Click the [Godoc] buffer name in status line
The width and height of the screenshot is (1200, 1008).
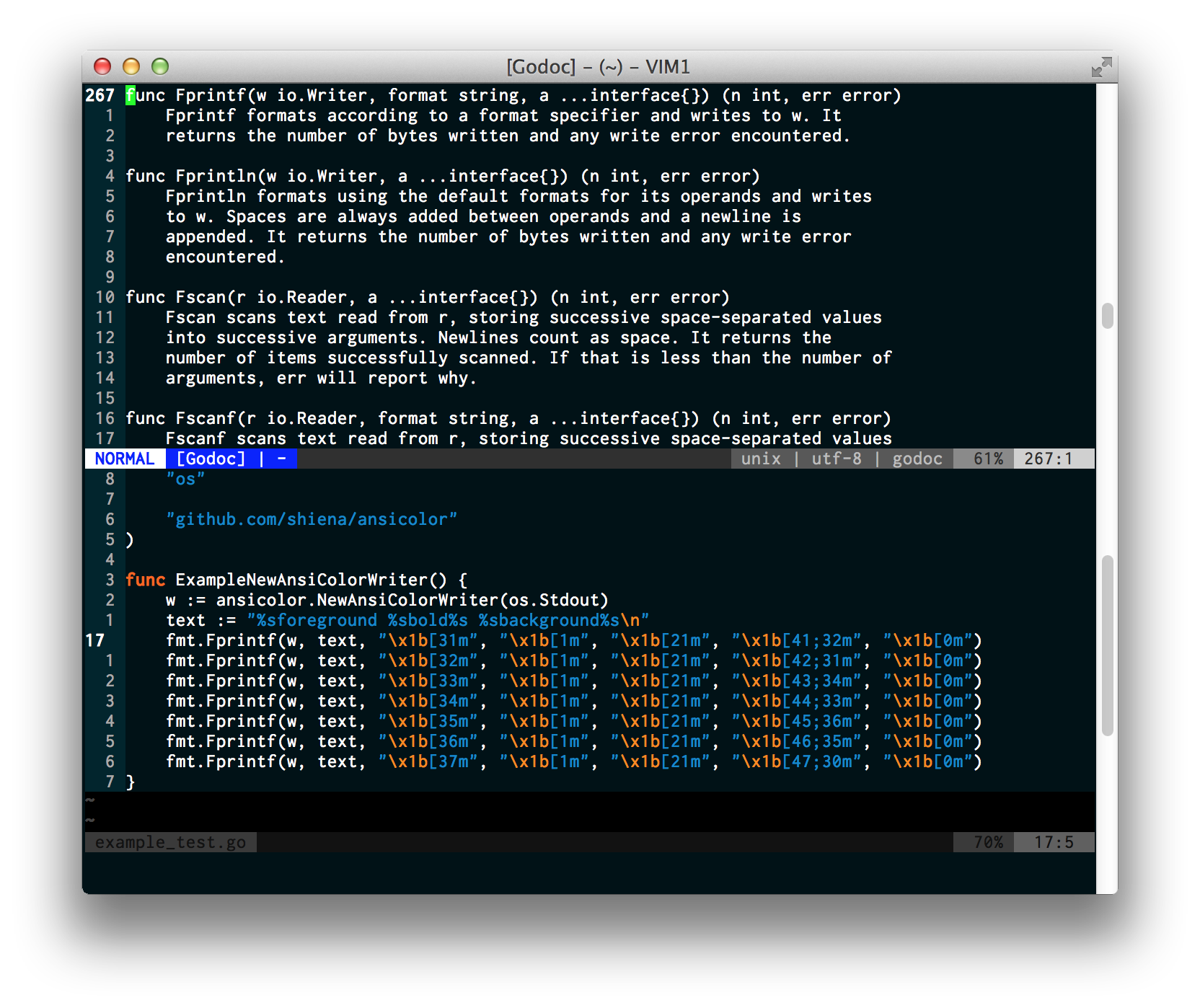tap(211, 459)
